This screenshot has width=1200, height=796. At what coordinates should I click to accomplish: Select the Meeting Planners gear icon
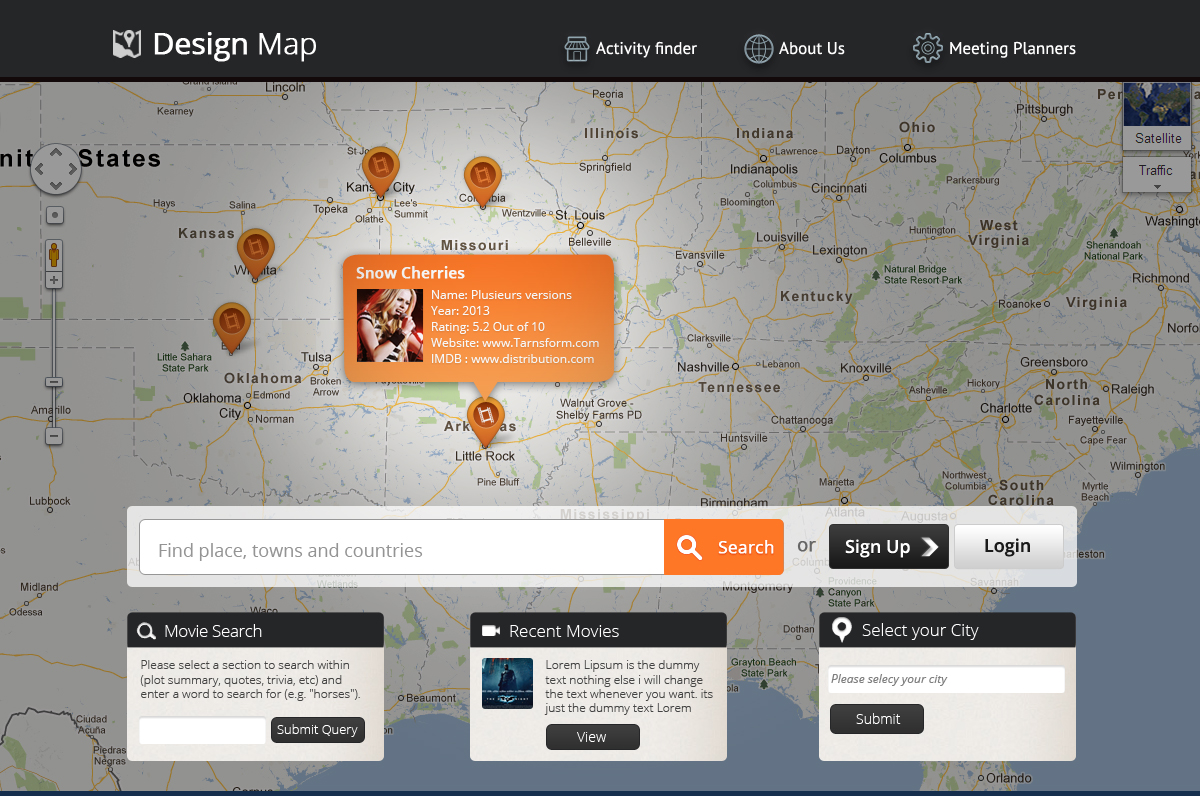click(928, 47)
